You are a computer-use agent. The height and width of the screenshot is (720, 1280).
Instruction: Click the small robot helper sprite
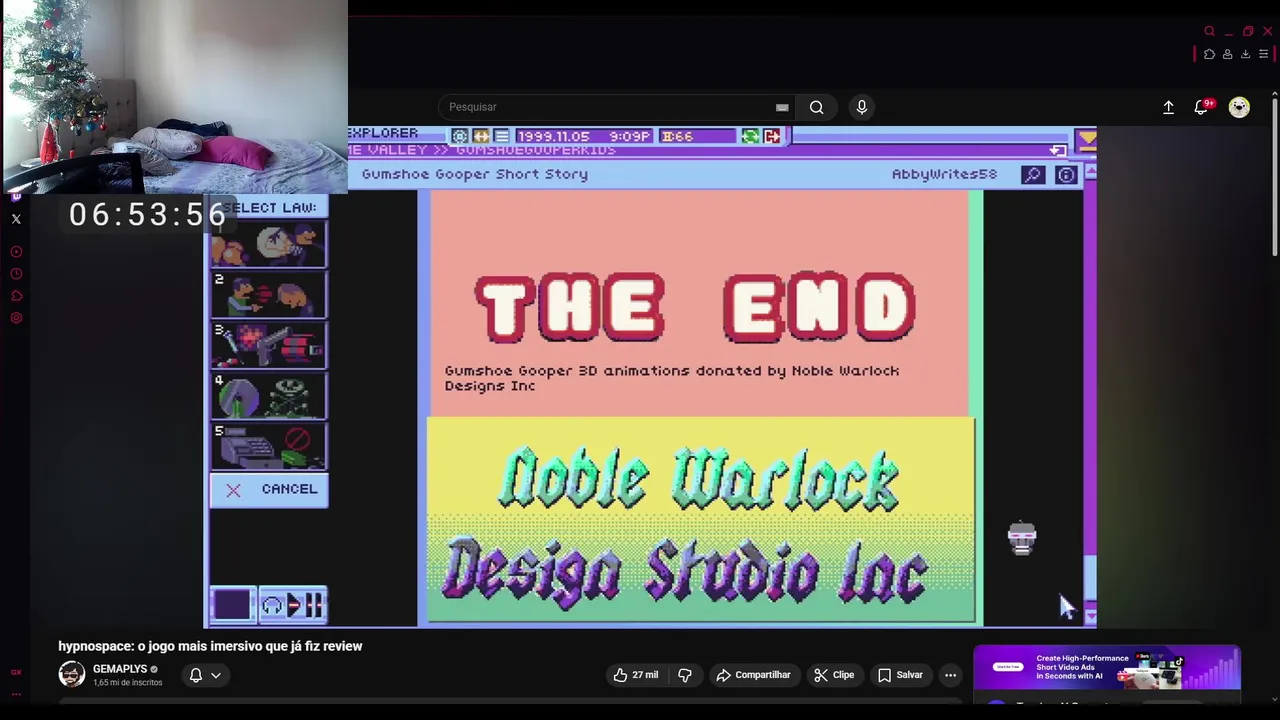(x=1022, y=538)
